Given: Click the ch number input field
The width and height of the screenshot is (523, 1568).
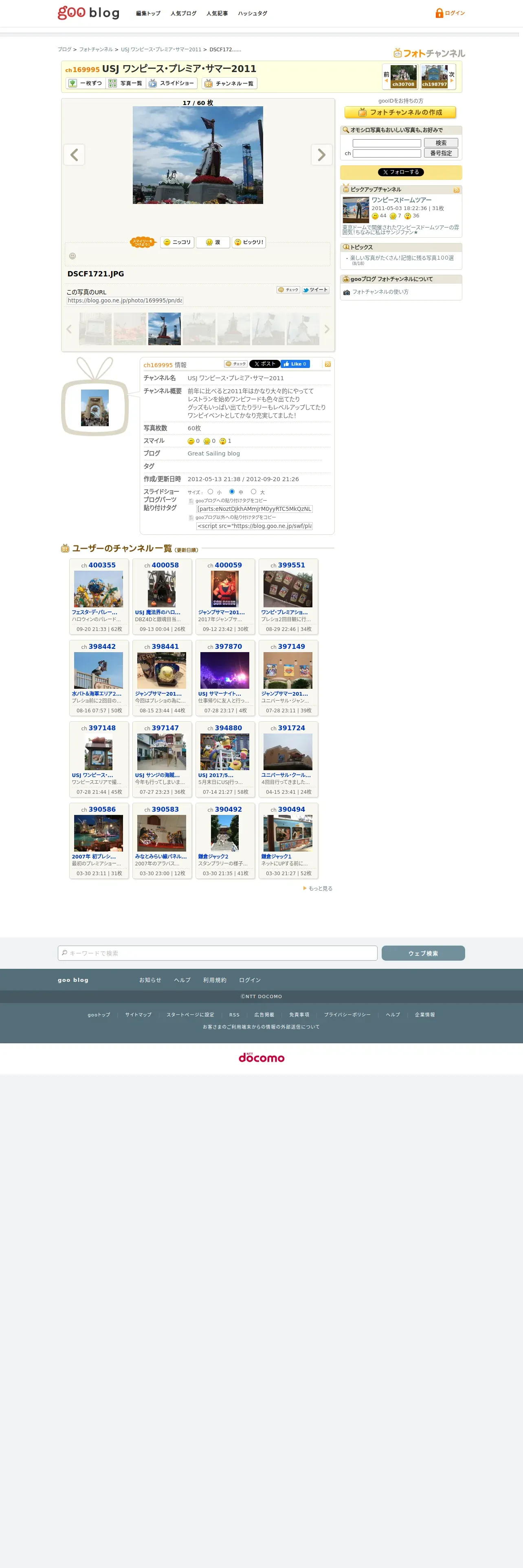Looking at the screenshot, I should [387, 153].
